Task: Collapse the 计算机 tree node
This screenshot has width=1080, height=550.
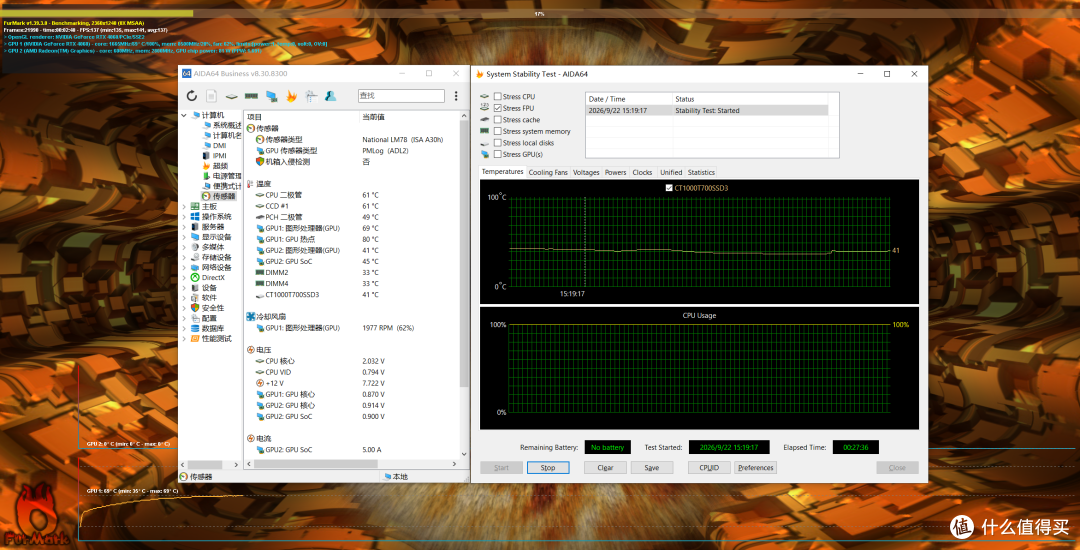Action: click(x=184, y=114)
